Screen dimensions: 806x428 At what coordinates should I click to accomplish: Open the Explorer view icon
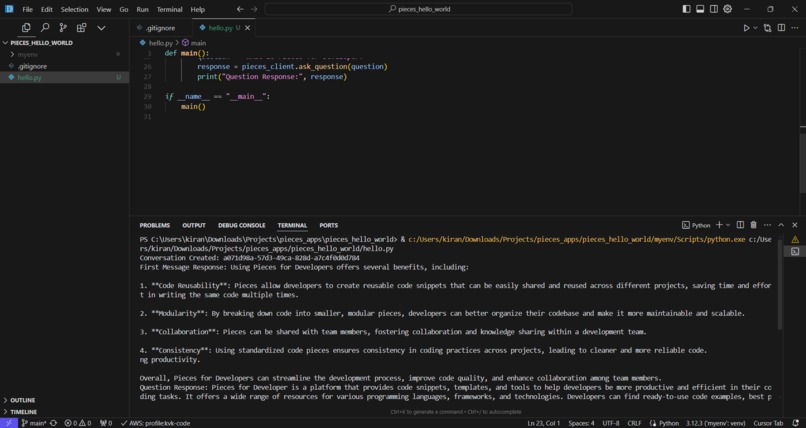tap(26, 28)
